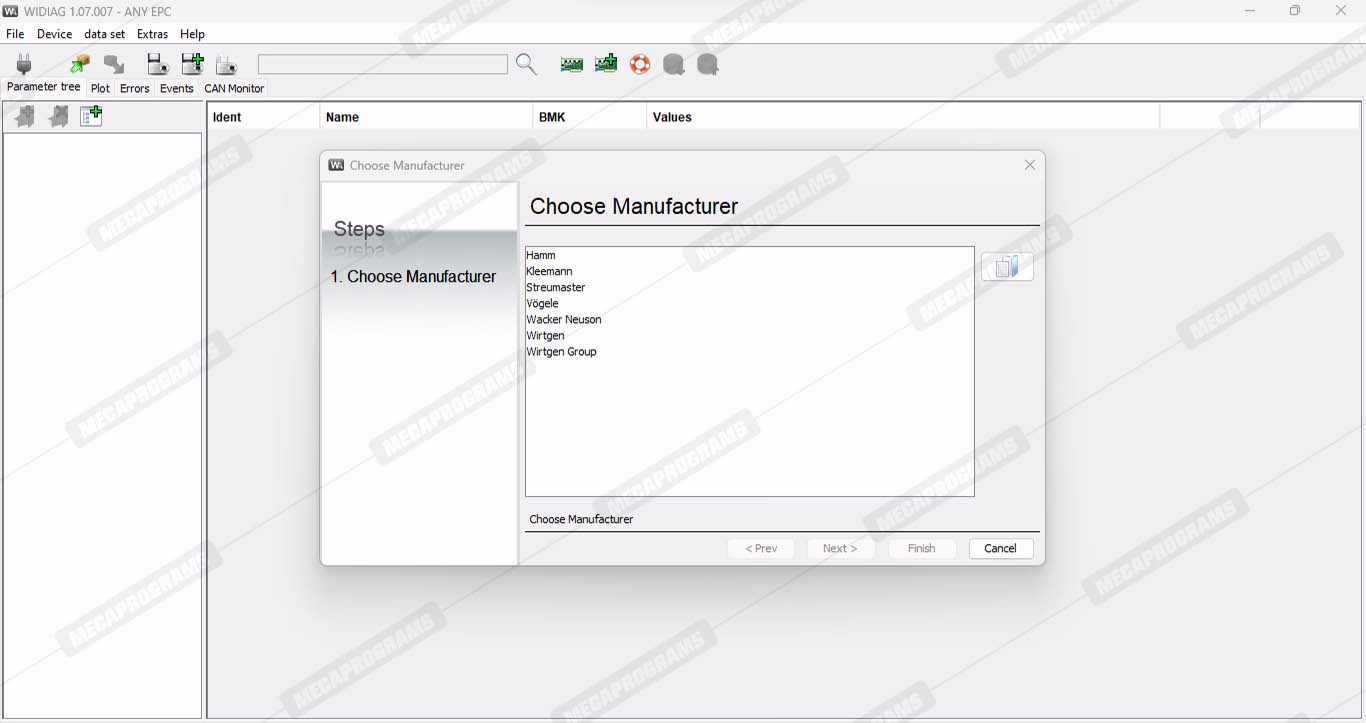Image resolution: width=1366 pixels, height=723 pixels.
Task: Close the Choose Manufacturer dialog
Action: click(1029, 165)
